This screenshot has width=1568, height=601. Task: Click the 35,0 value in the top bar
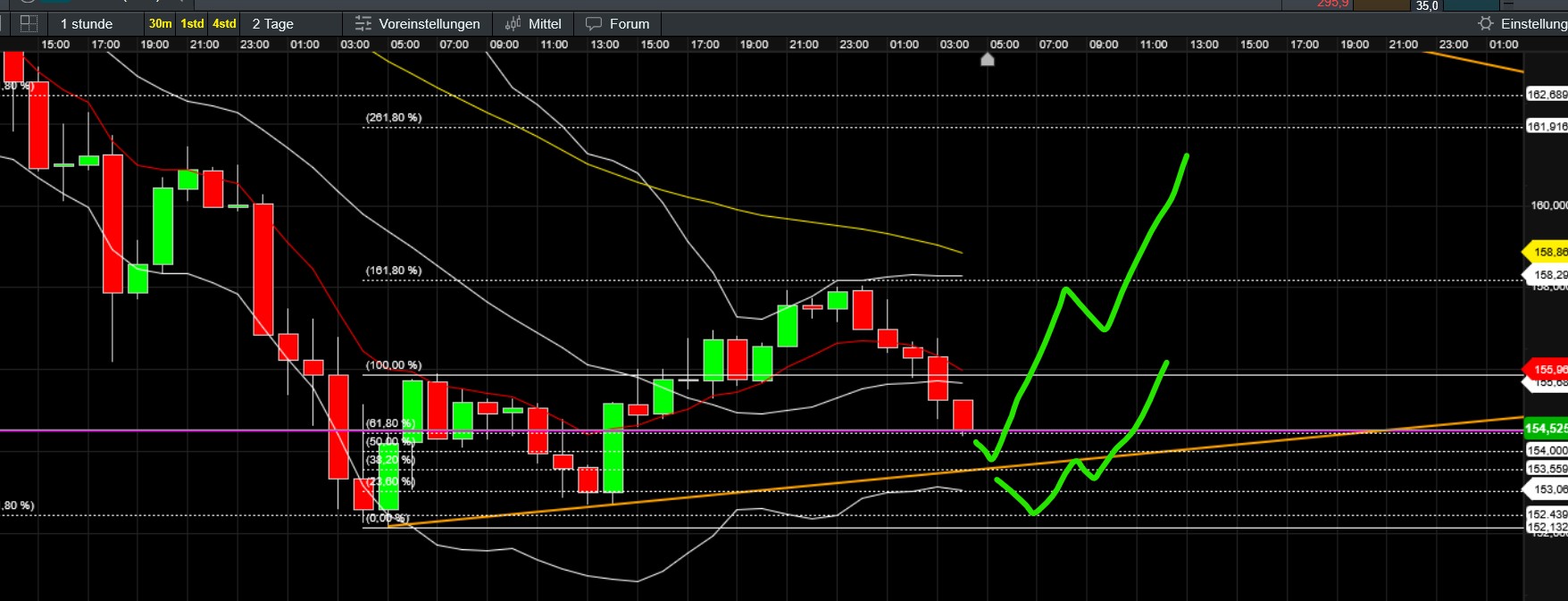1427,6
